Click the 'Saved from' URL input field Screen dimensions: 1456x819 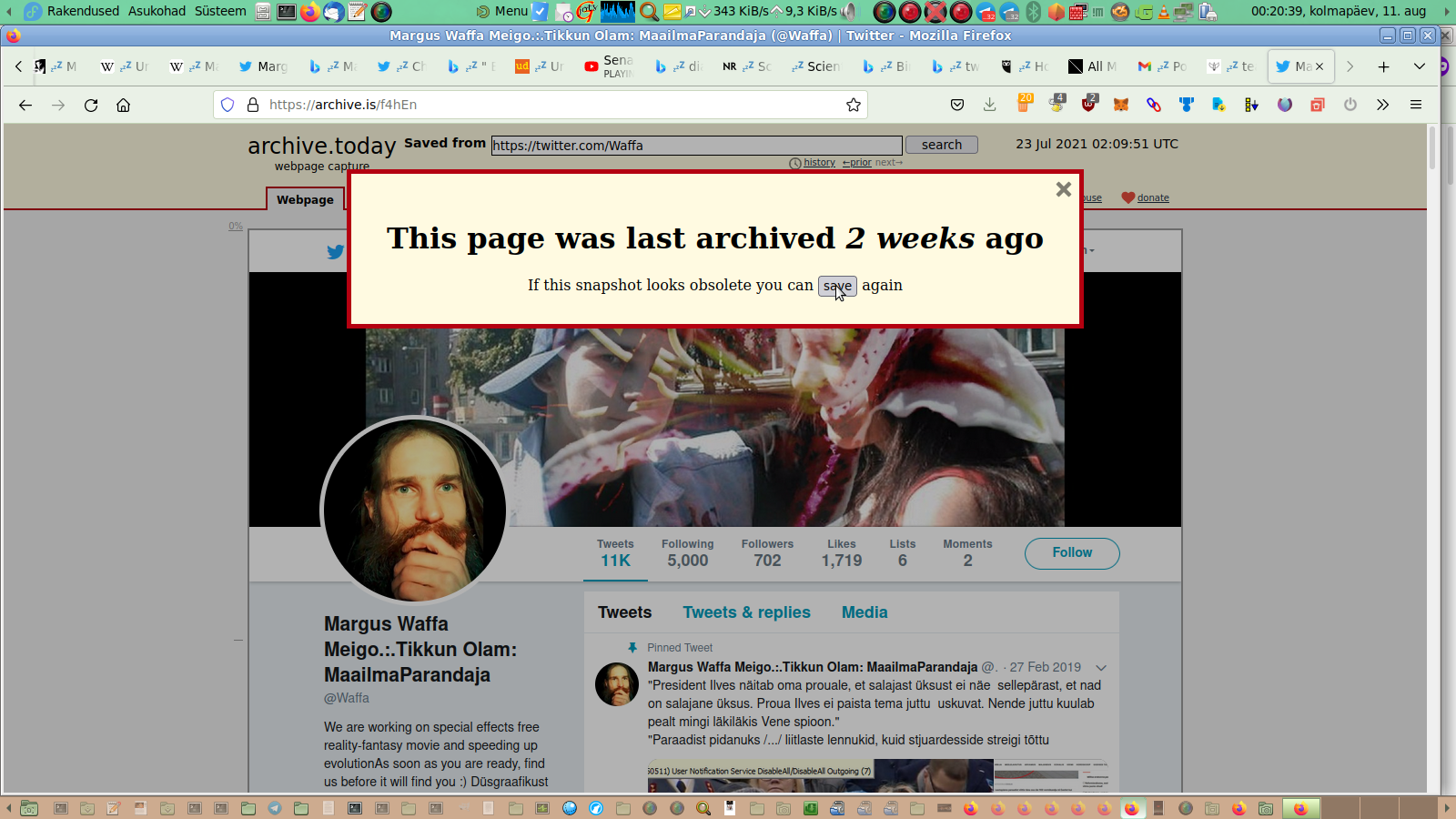tap(697, 146)
